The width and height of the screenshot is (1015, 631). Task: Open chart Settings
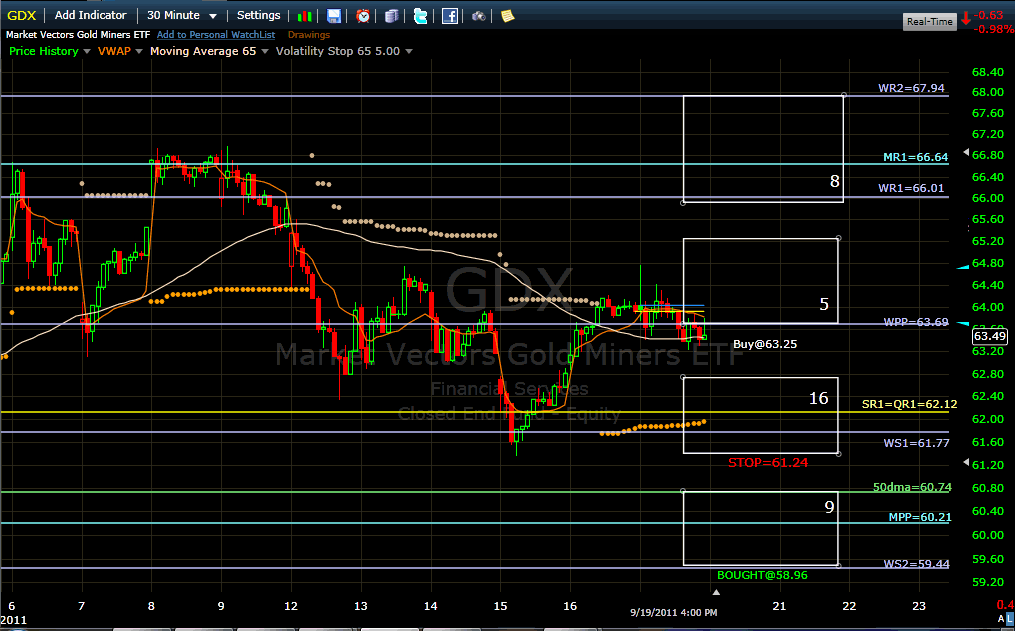click(x=258, y=15)
